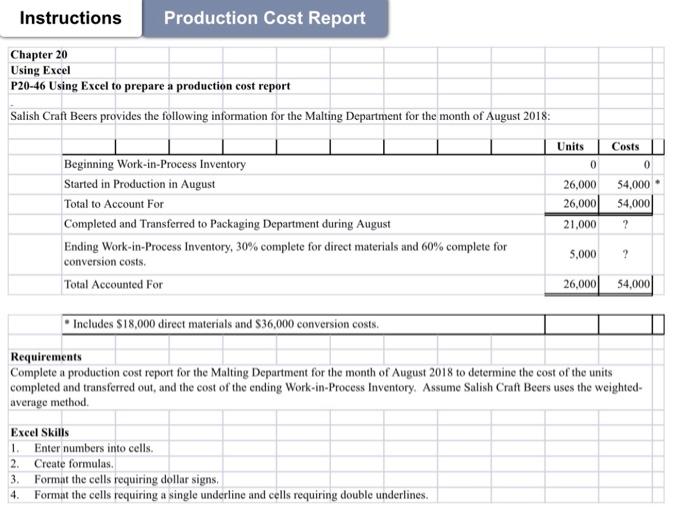This screenshot has height=526, width=700.
Task: Click the Ending Work-in-Process Inventory description
Action: pos(285,254)
